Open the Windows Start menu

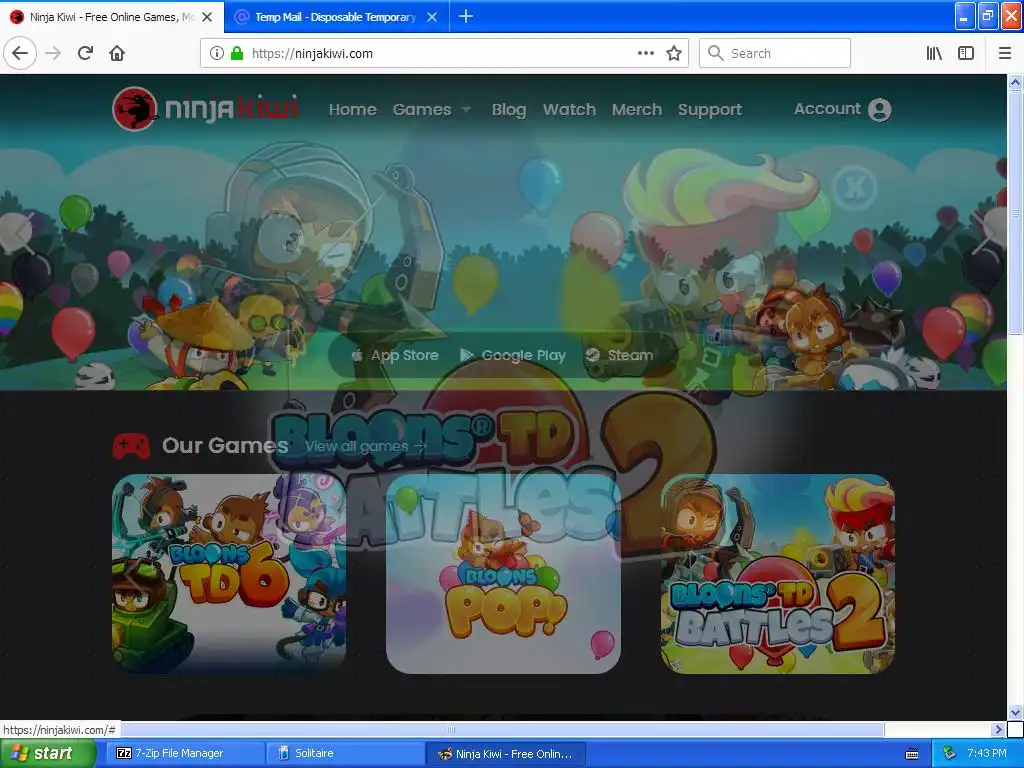(x=48, y=754)
